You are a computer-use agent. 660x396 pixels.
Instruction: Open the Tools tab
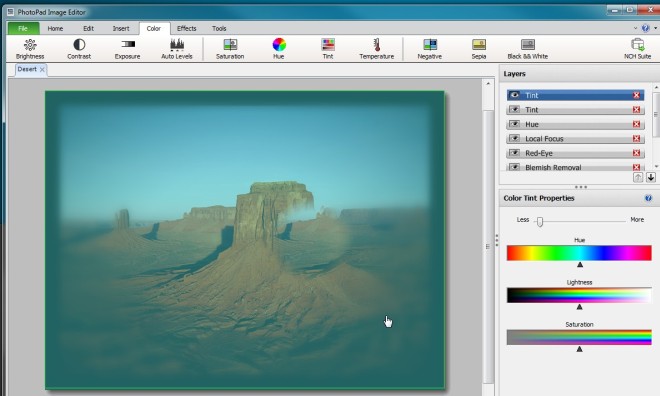coord(219,28)
